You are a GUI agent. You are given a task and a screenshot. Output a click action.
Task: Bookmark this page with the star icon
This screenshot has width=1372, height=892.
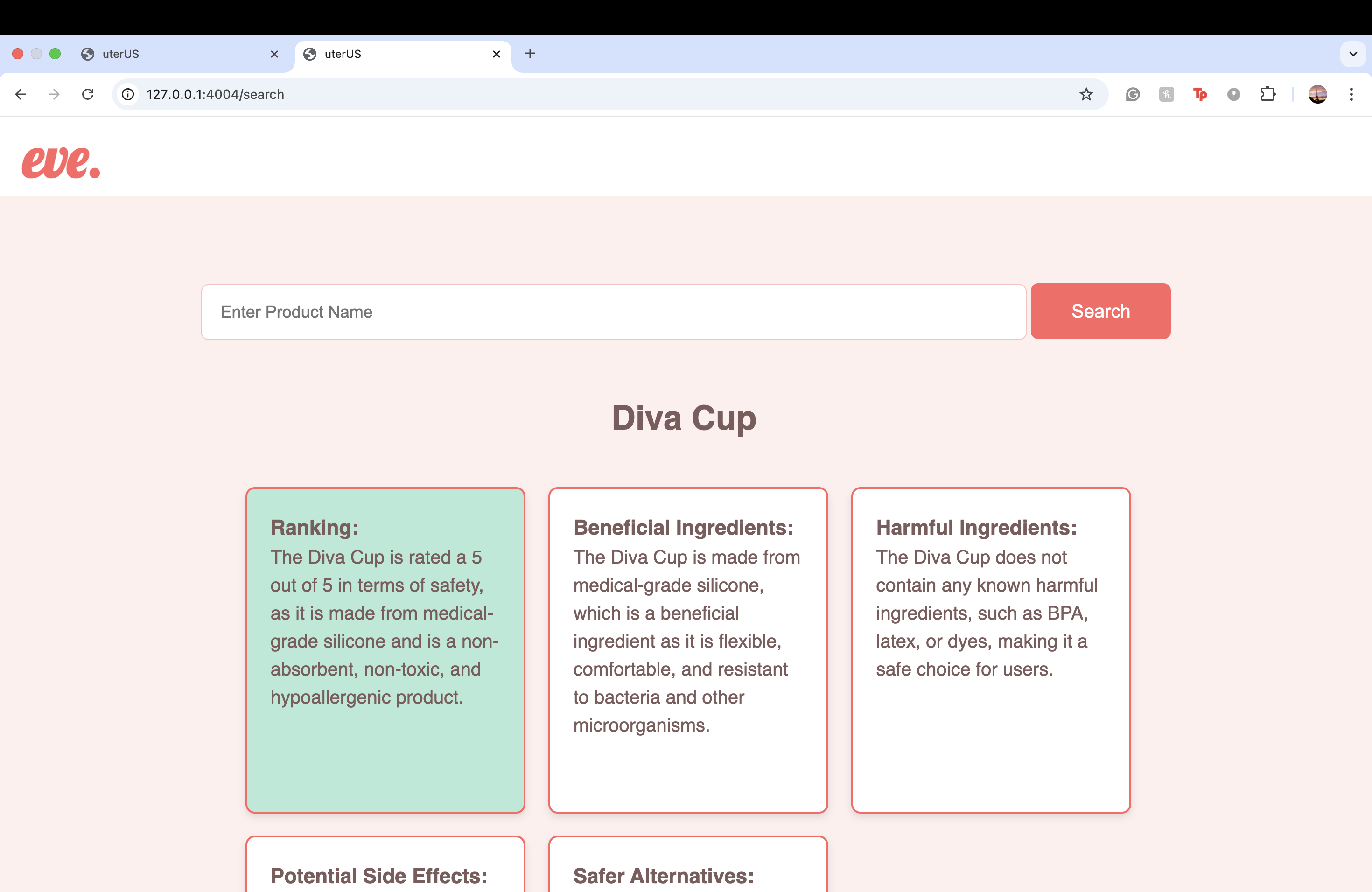click(1086, 94)
